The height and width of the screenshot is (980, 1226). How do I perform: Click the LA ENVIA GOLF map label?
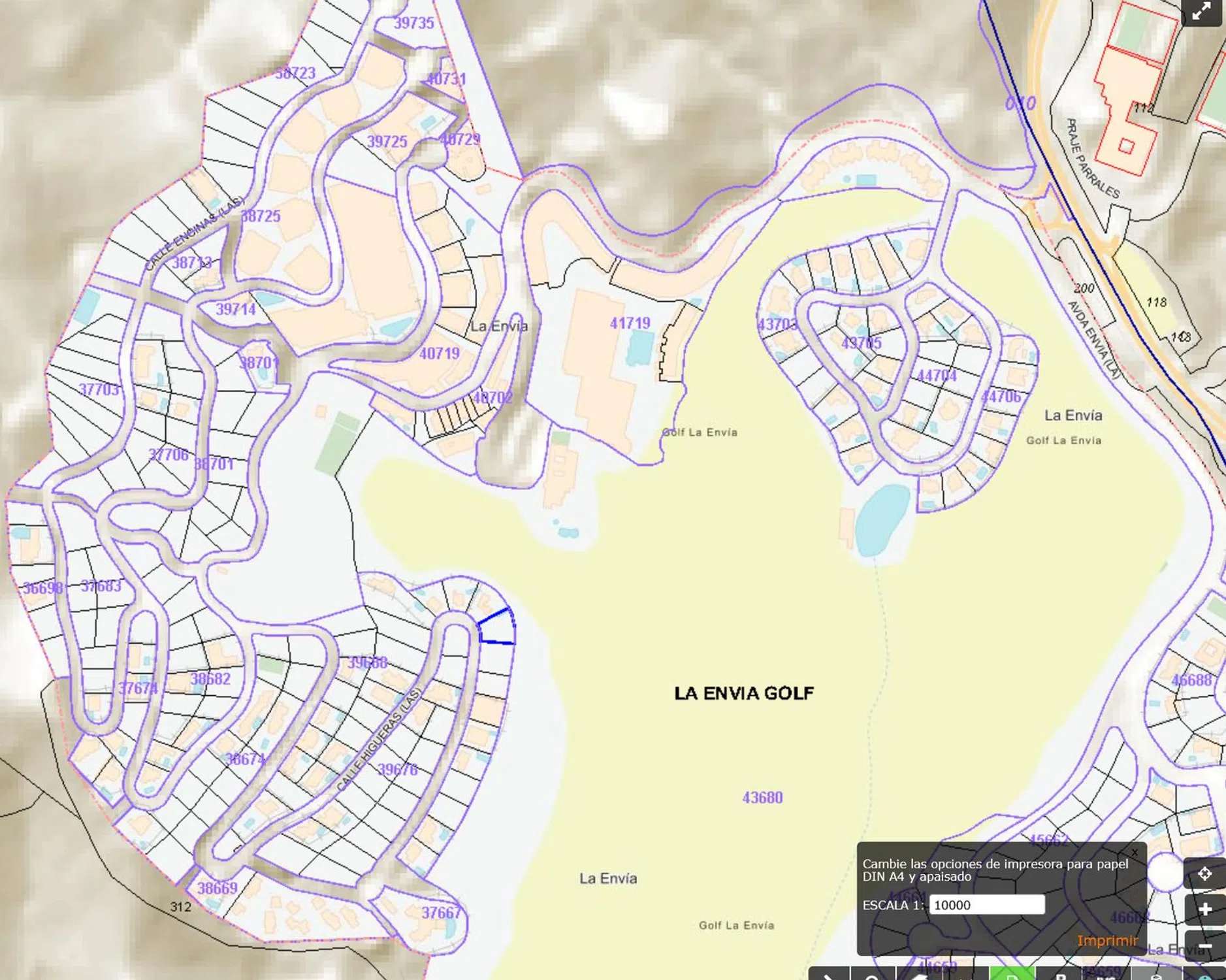point(743,693)
